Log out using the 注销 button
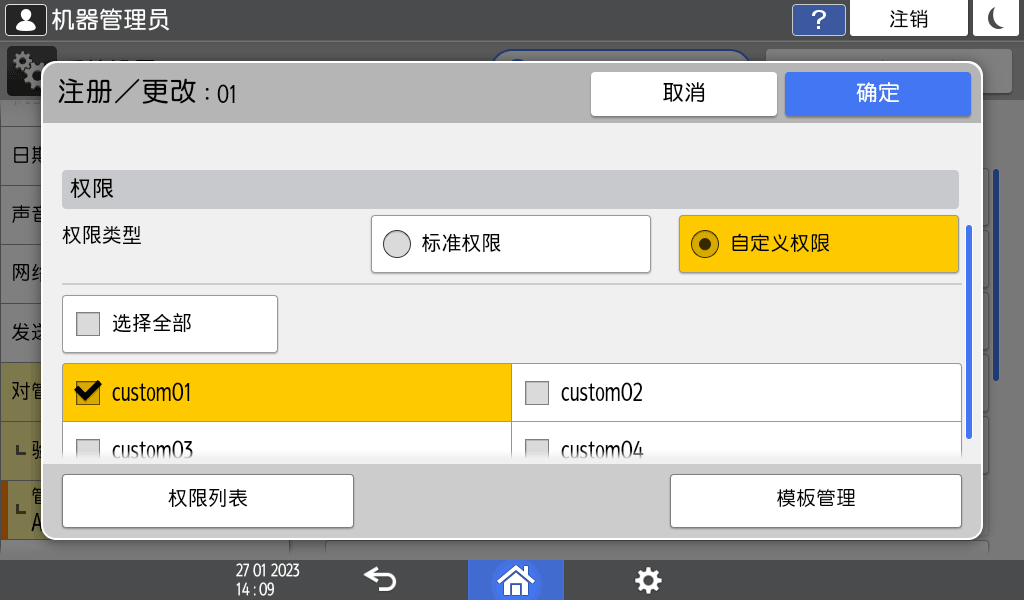Viewport: 1024px width, 600px height. [908, 18]
